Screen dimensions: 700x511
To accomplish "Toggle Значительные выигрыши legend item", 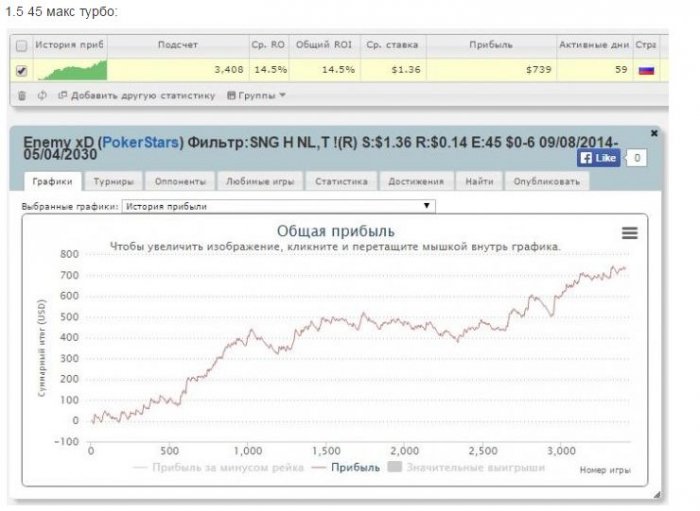I will pos(467,468).
